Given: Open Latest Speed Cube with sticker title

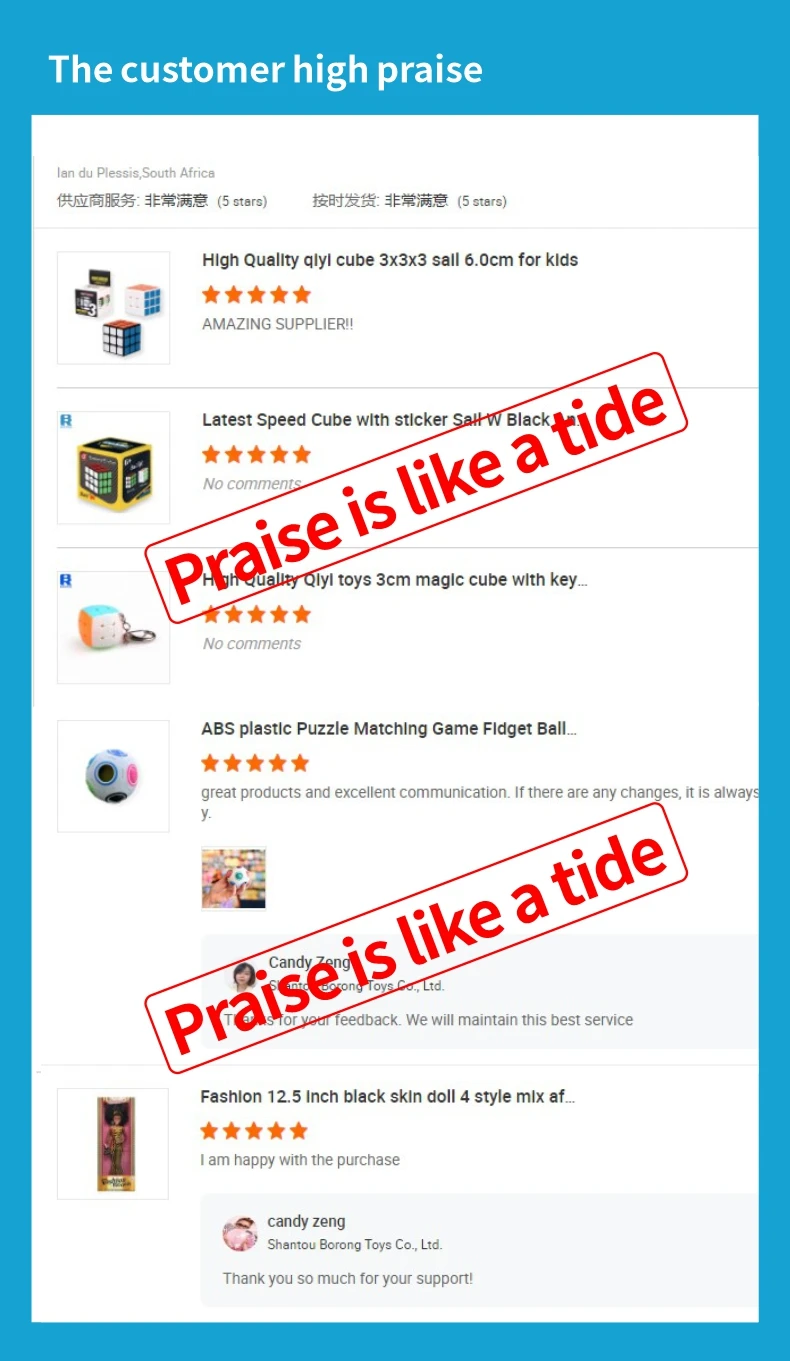Looking at the screenshot, I should click(390, 420).
